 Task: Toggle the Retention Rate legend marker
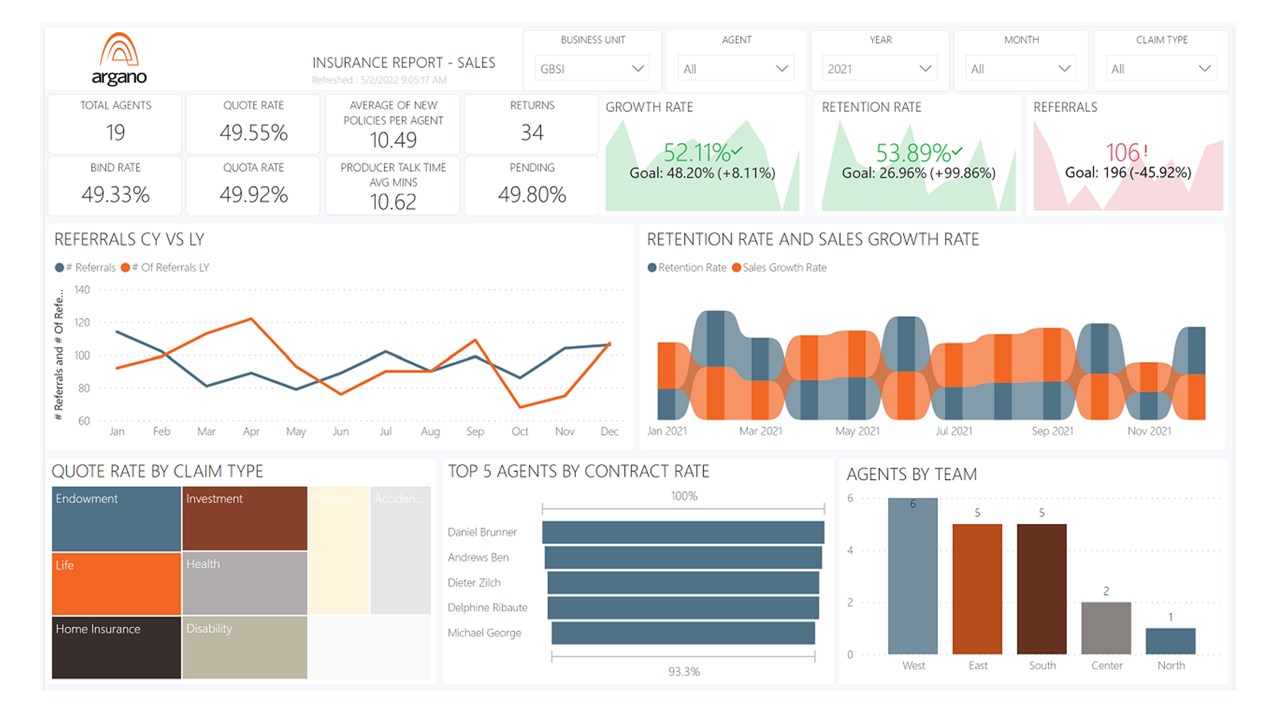click(652, 268)
